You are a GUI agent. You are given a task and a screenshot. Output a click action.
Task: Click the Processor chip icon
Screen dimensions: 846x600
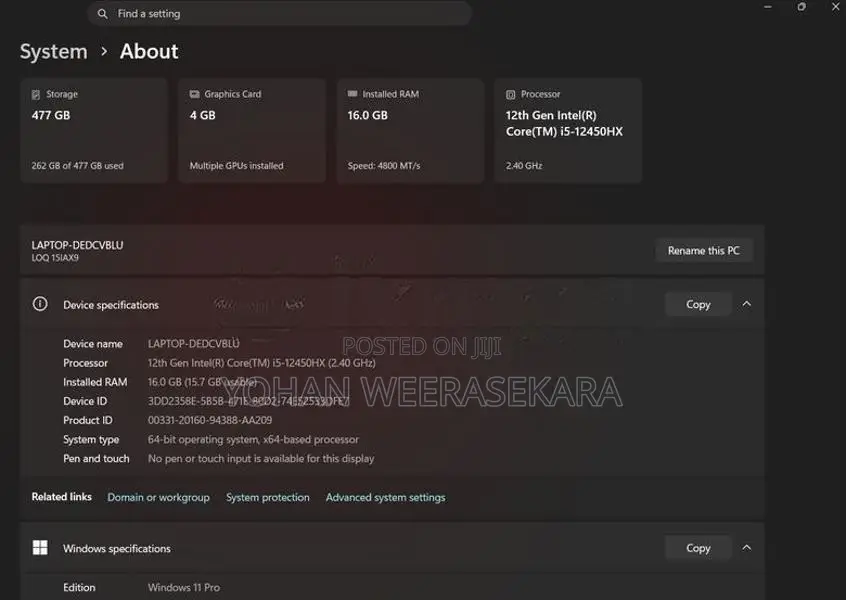510,95
